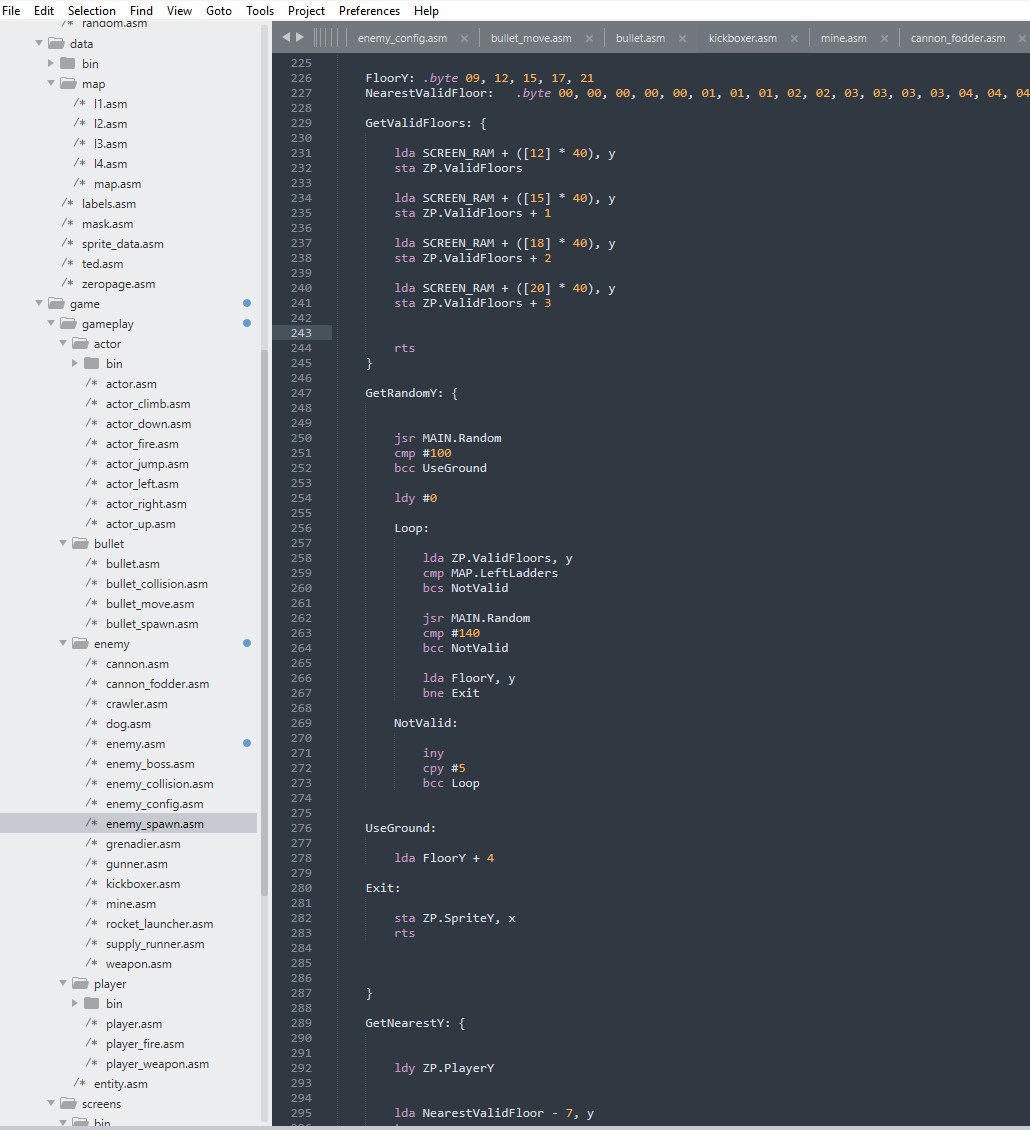Viewport: 1030px width, 1130px height.
Task: Click code line 'jsr MAIN.Random' at 250
Action: [448, 438]
